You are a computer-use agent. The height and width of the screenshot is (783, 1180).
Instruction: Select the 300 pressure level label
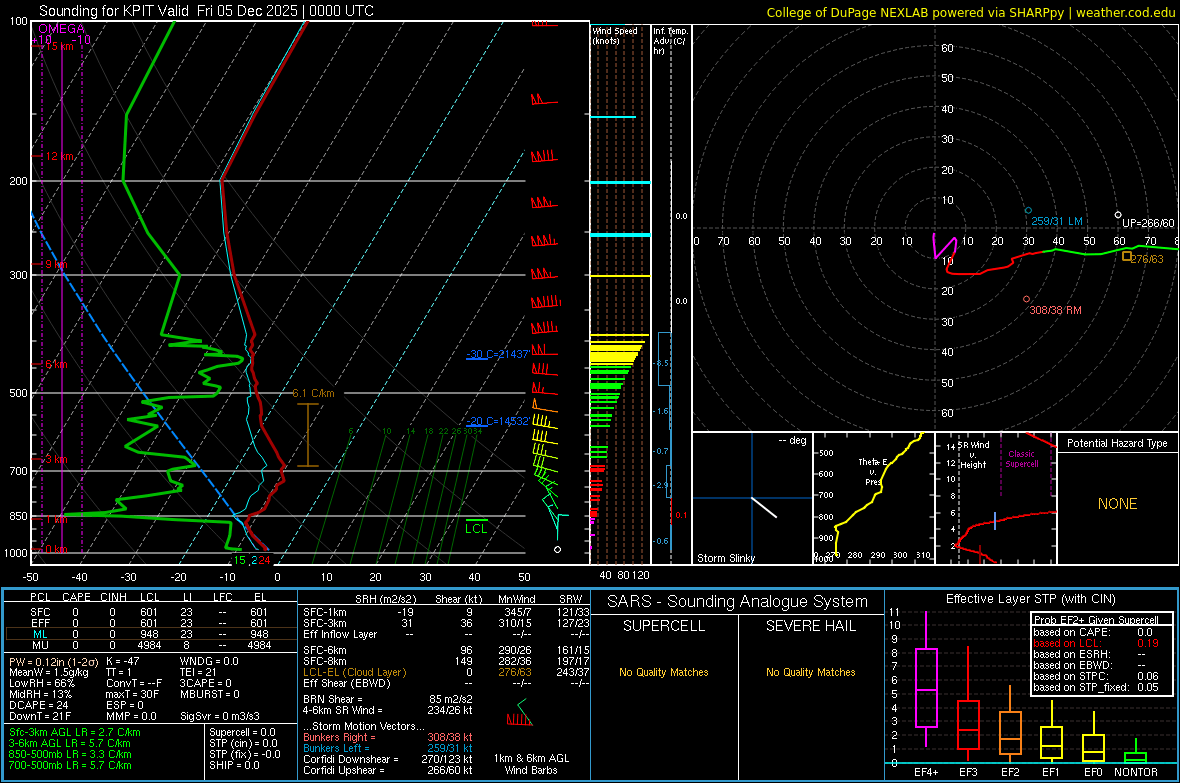[18, 276]
